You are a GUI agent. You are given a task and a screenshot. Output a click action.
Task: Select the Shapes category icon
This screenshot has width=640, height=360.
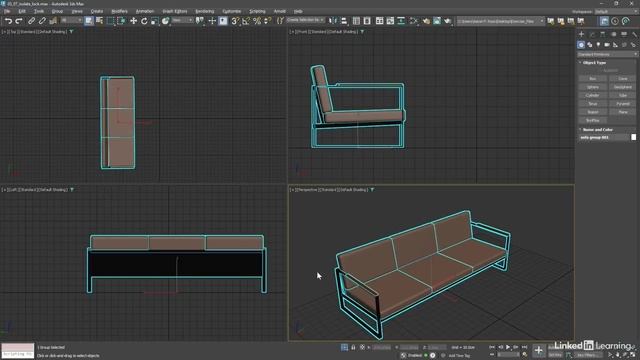(590, 45)
